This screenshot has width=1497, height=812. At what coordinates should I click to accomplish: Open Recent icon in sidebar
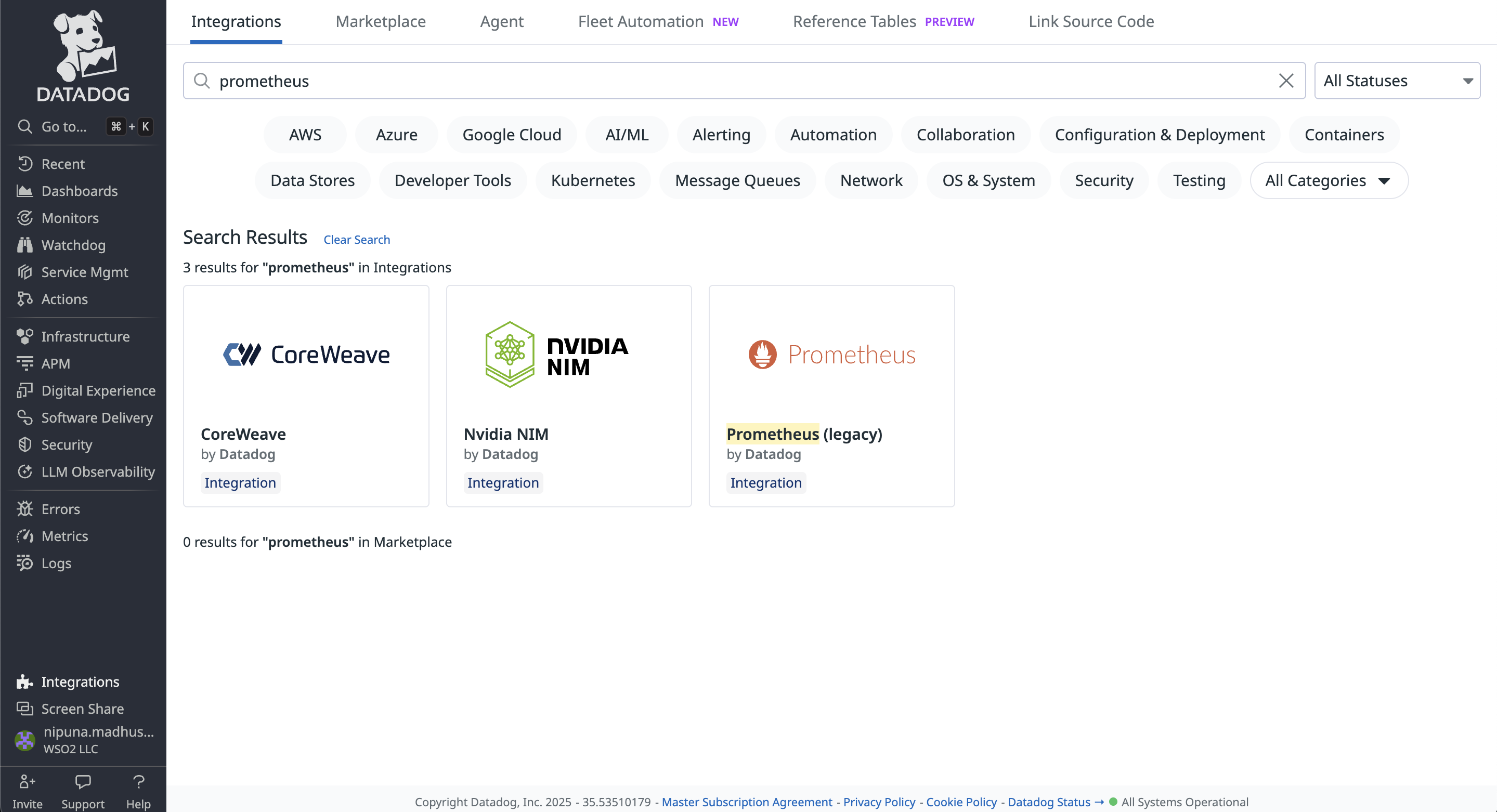(24, 164)
